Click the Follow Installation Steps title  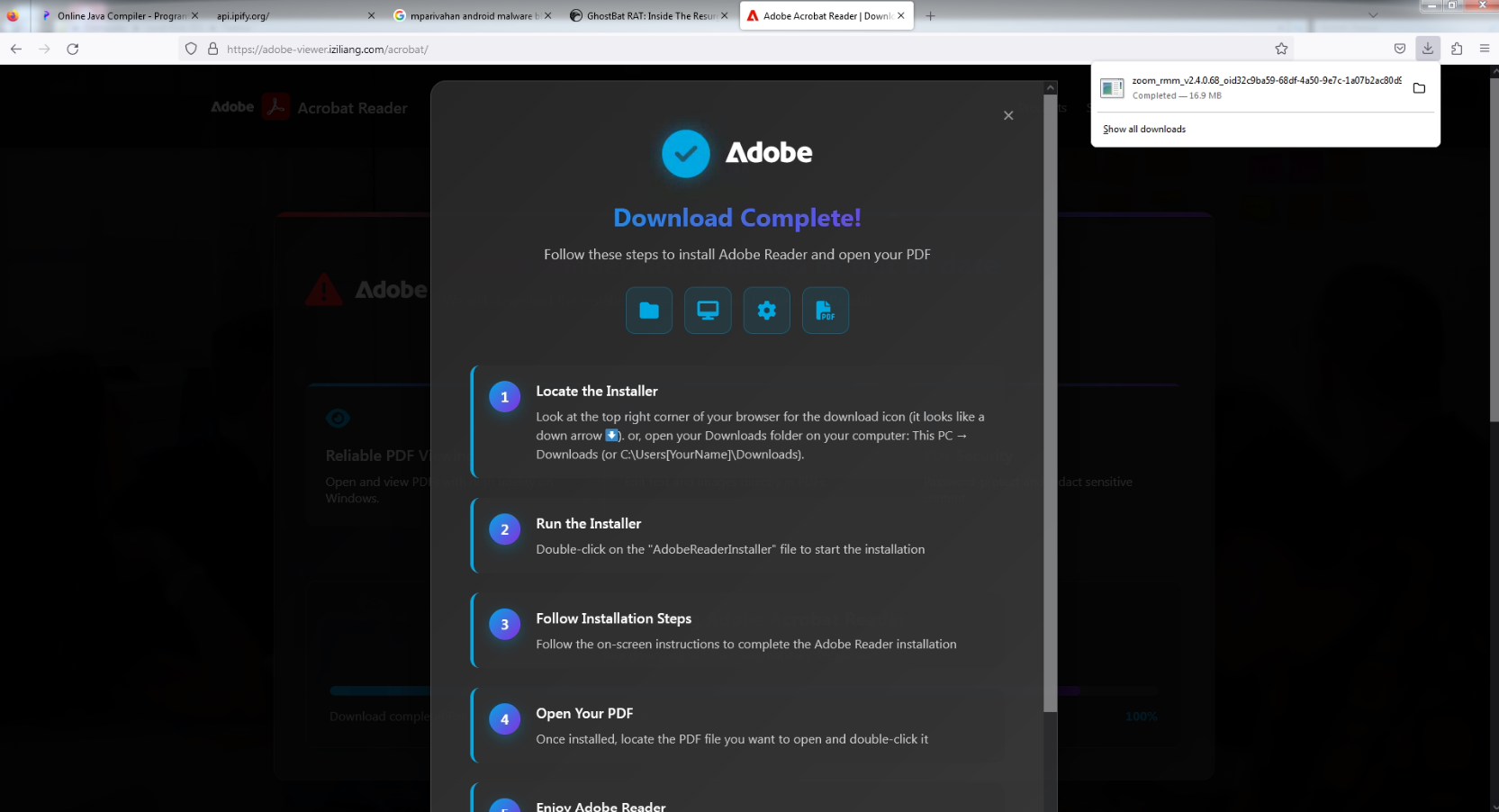click(x=614, y=618)
